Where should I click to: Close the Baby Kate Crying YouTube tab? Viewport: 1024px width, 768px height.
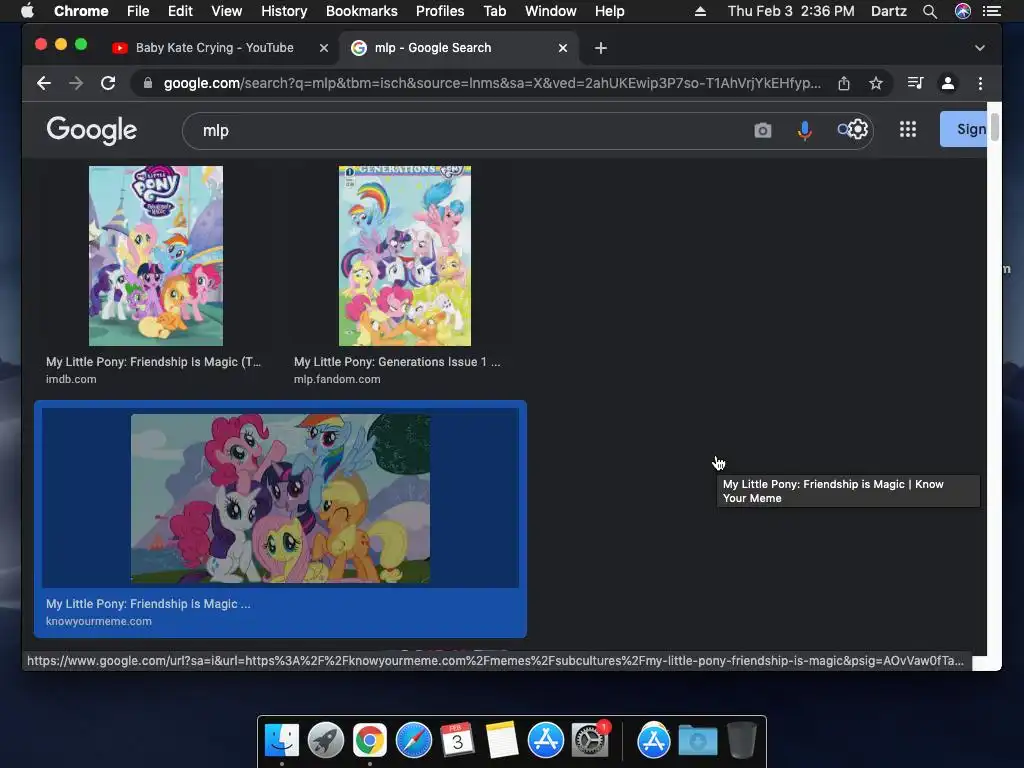pyautogui.click(x=323, y=48)
